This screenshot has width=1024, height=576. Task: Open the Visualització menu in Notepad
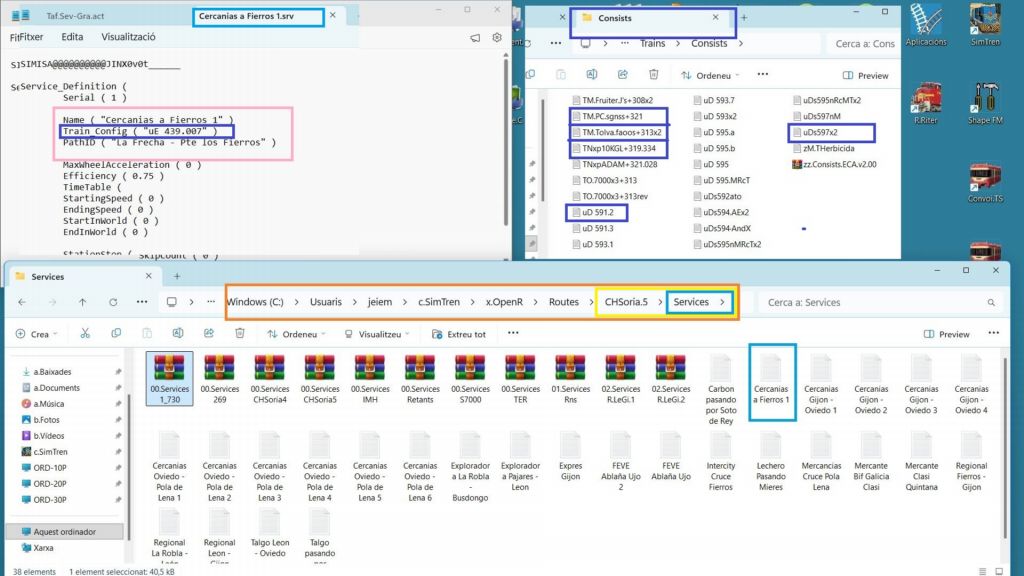point(128,37)
